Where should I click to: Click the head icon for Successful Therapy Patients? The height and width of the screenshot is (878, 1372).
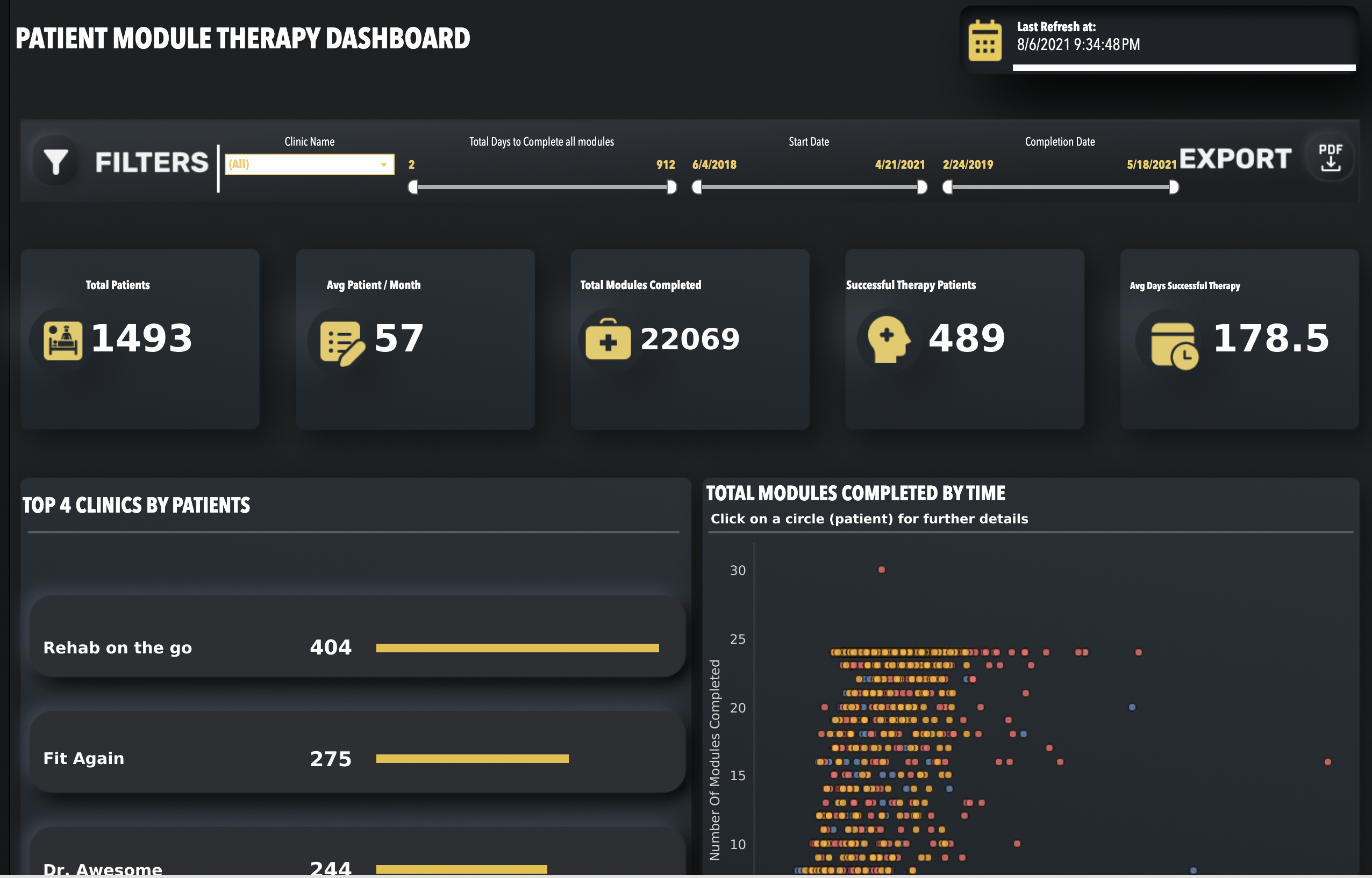tap(887, 339)
